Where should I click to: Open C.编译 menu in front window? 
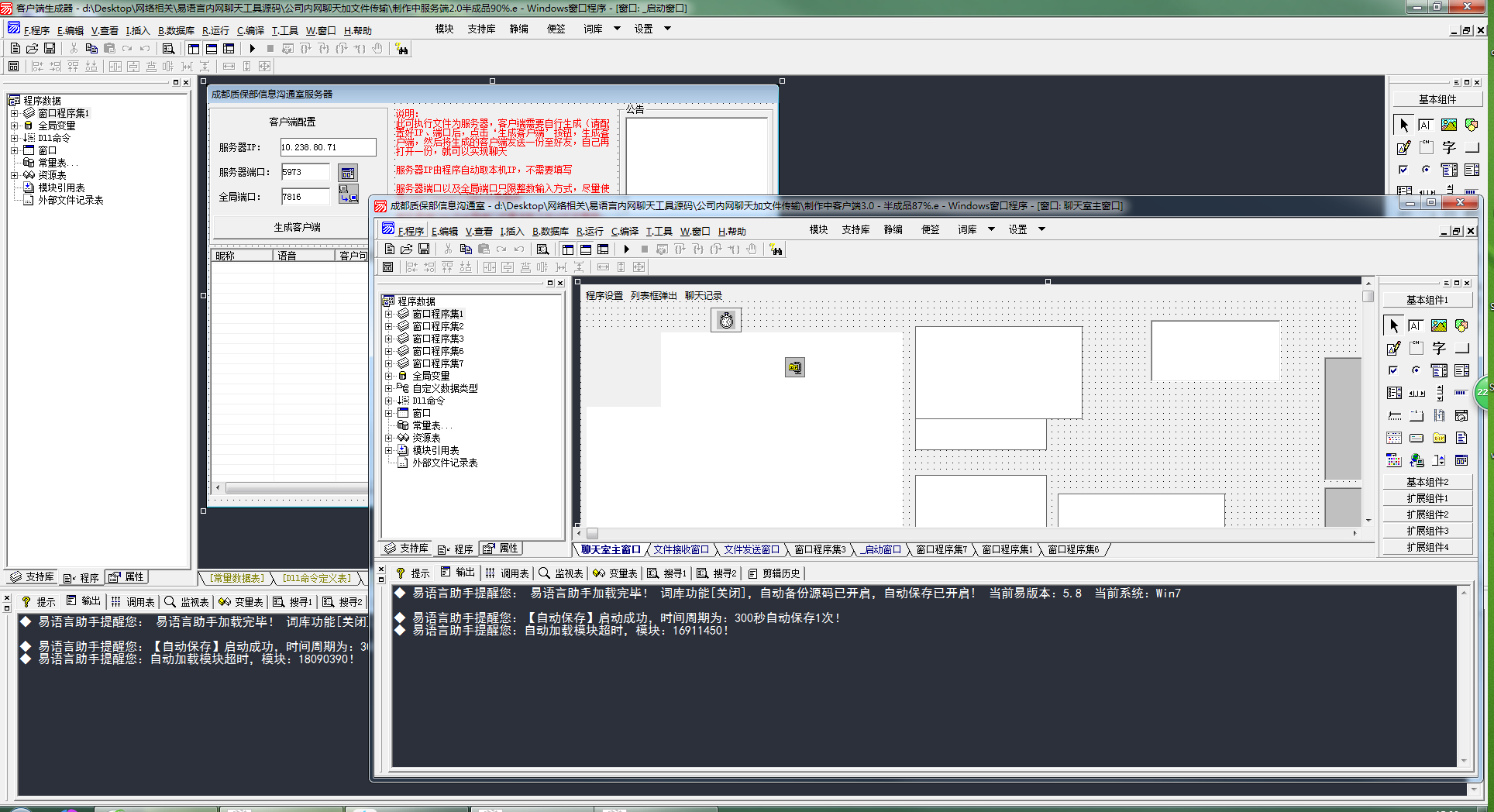point(625,231)
